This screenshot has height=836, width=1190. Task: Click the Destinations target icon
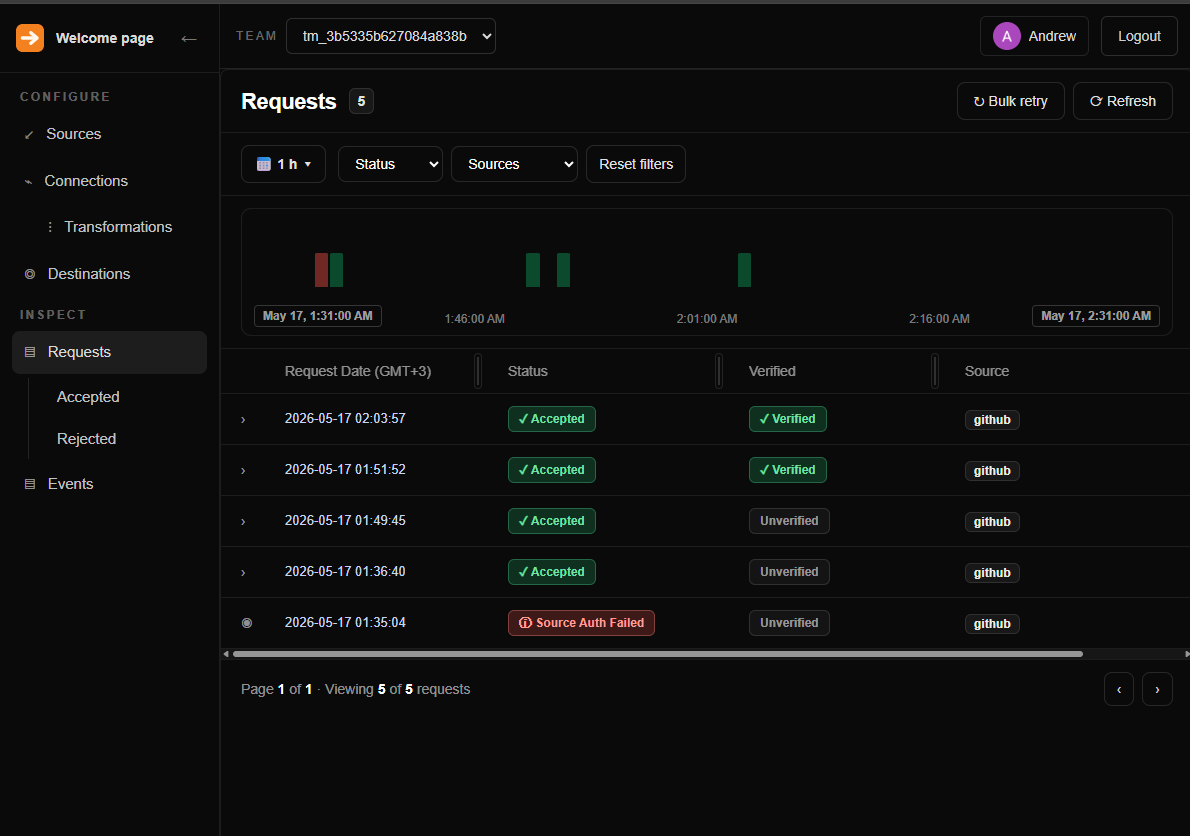pos(30,274)
